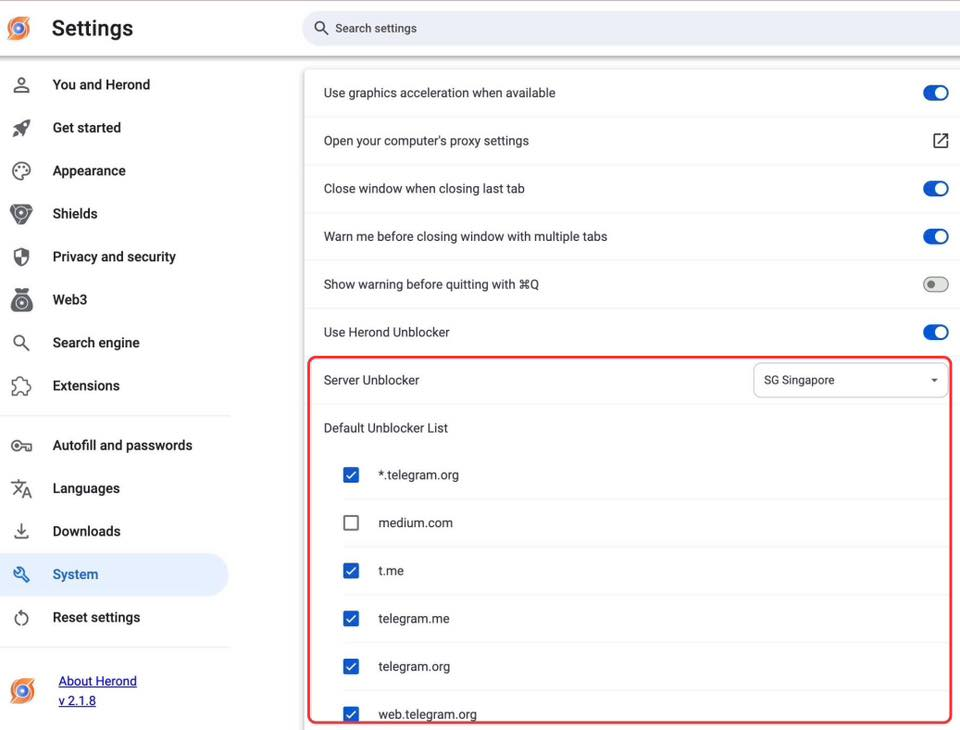Click the *.telegram.org domain text

[x=418, y=475]
